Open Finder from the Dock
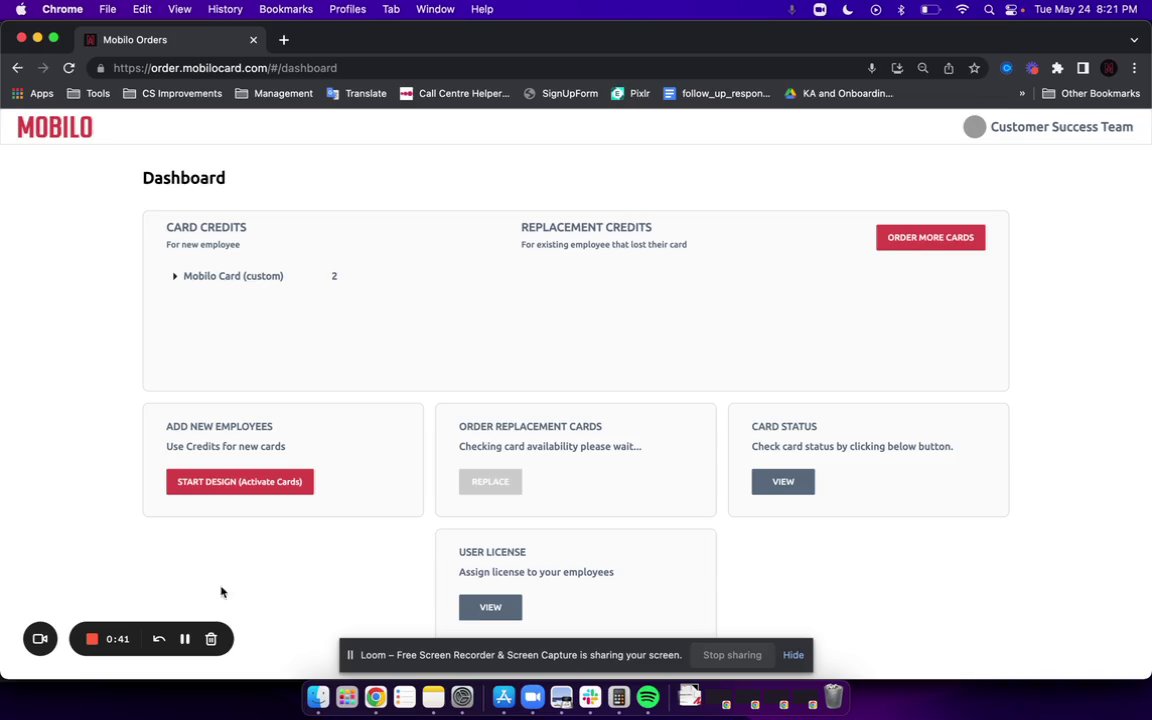The height and width of the screenshot is (720, 1152). click(x=318, y=696)
